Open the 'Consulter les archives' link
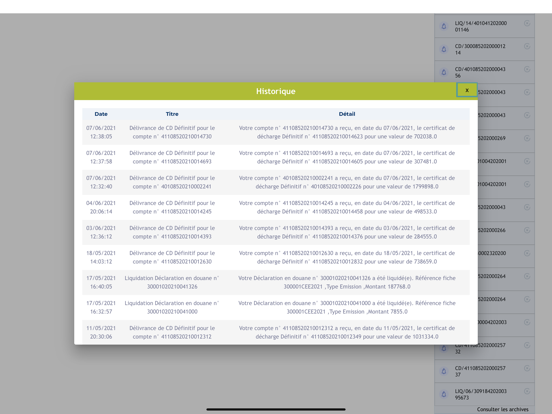The image size is (552, 414). [502, 409]
